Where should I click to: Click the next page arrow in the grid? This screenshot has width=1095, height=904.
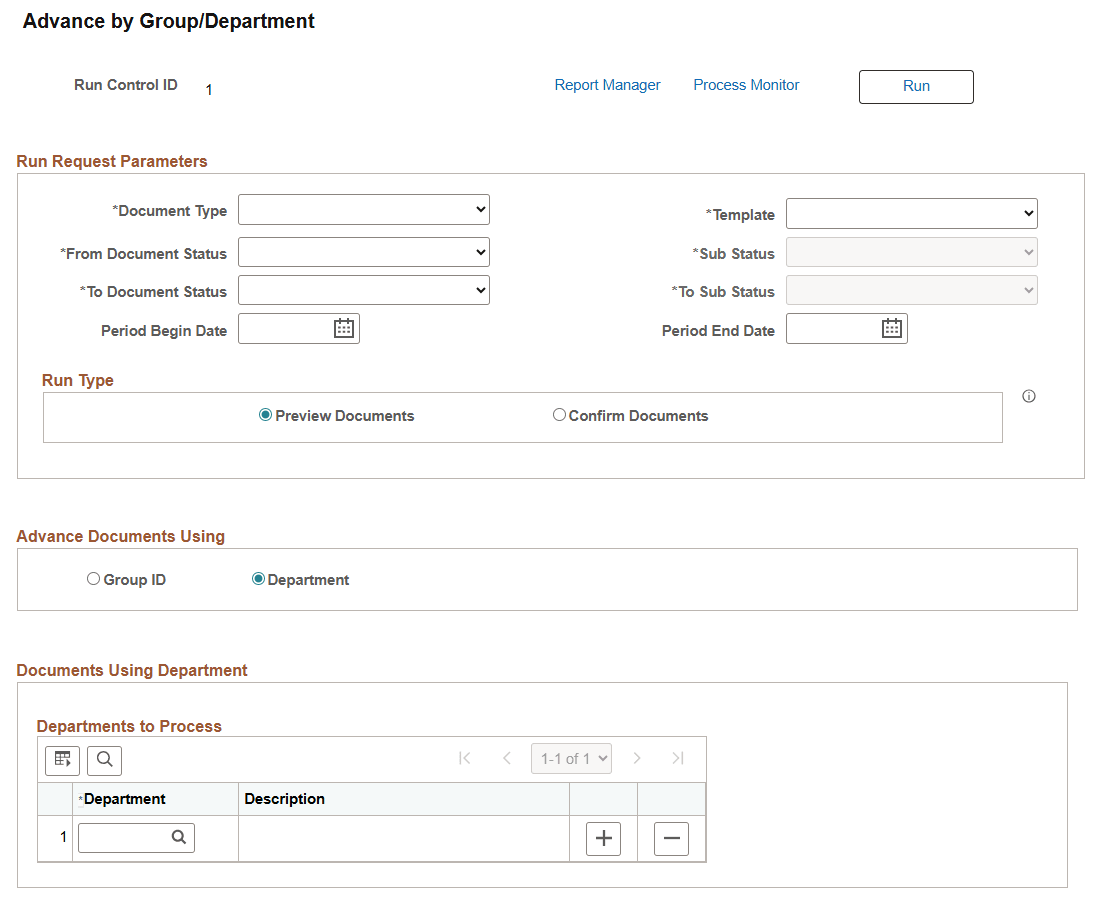[x=637, y=758]
